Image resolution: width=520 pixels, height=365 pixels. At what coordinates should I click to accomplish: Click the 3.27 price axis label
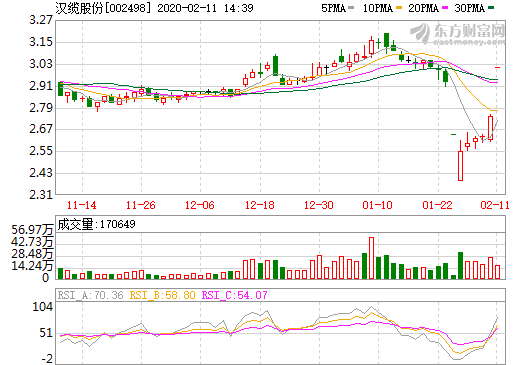(x=41, y=20)
